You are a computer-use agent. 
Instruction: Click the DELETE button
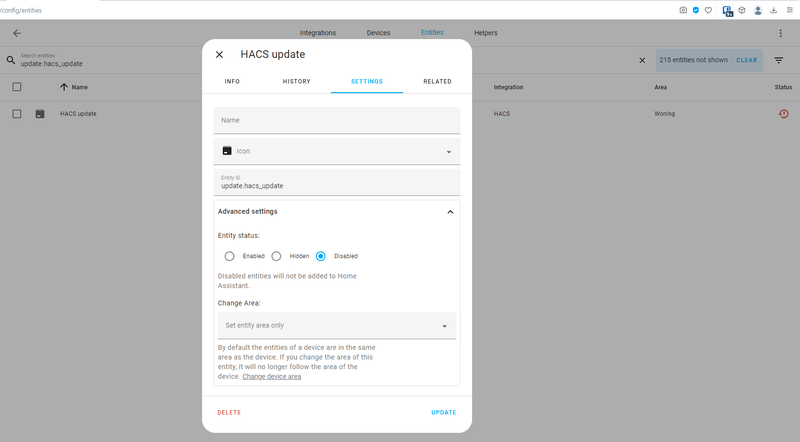pos(229,412)
